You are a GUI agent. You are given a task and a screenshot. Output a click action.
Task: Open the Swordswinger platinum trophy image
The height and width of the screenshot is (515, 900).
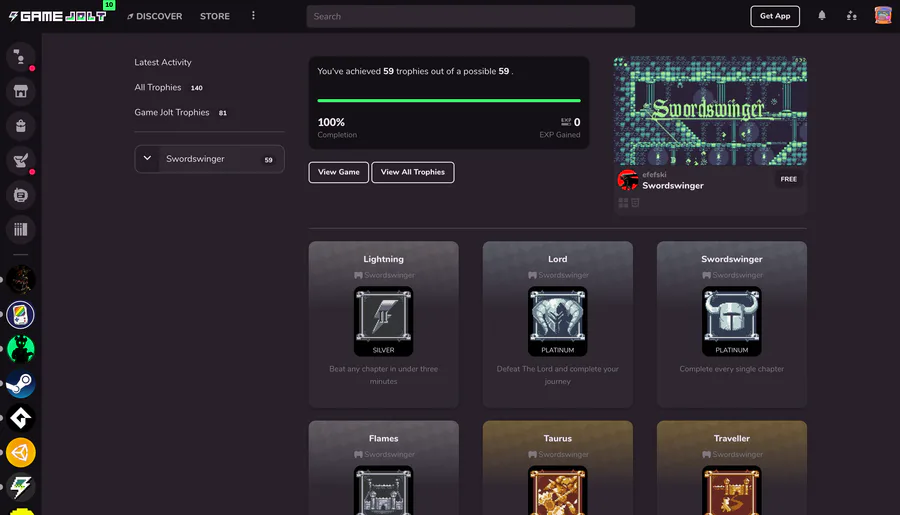(732, 321)
